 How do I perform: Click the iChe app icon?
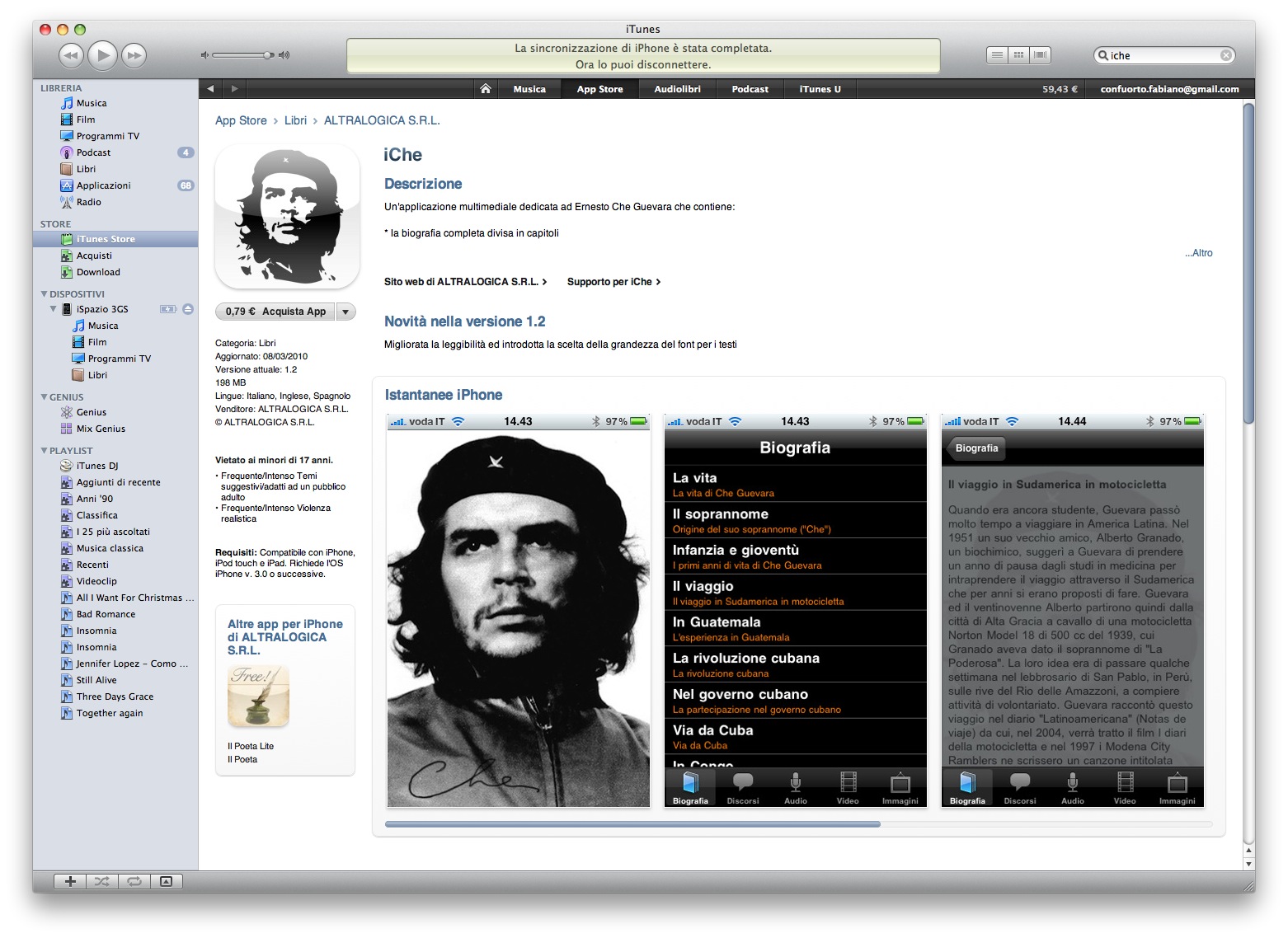pyautogui.click(x=287, y=216)
